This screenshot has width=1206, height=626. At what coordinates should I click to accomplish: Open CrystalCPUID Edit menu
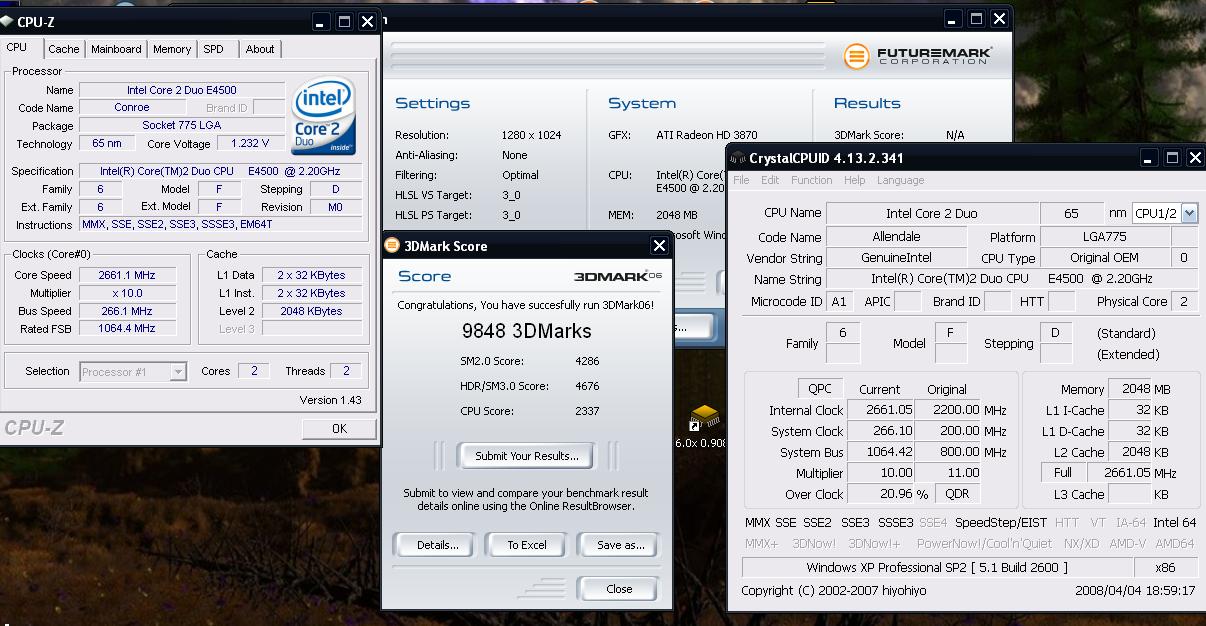tap(770, 180)
